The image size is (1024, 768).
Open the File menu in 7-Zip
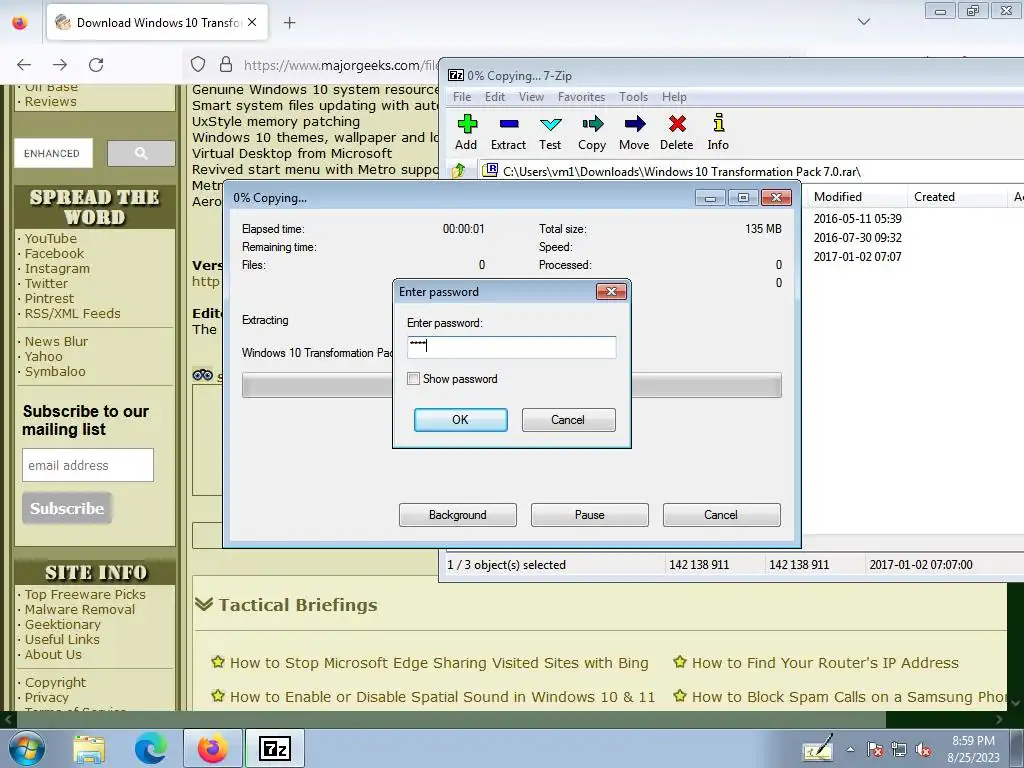coord(462,97)
